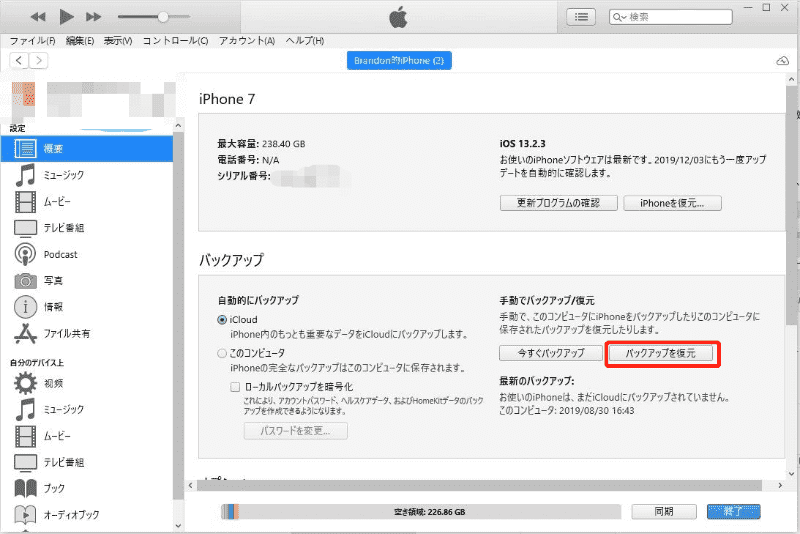Click 更新プログラムの確認 button
The width and height of the screenshot is (800, 534).
[559, 203]
